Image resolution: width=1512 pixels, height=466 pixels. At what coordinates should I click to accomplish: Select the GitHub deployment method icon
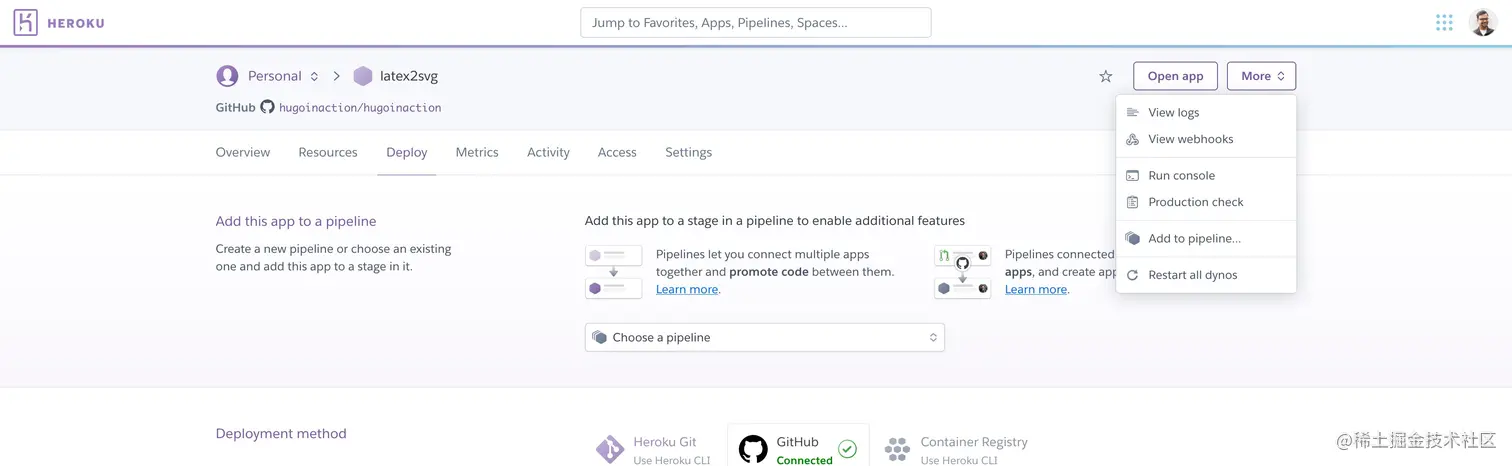(753, 449)
